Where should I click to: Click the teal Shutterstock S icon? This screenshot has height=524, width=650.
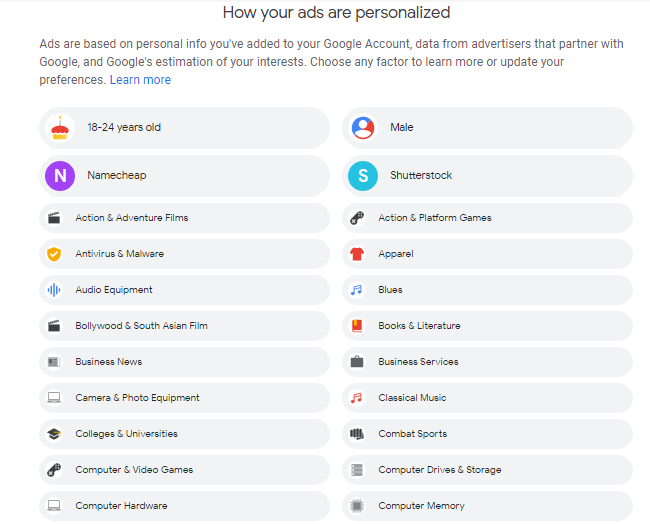[x=363, y=176]
